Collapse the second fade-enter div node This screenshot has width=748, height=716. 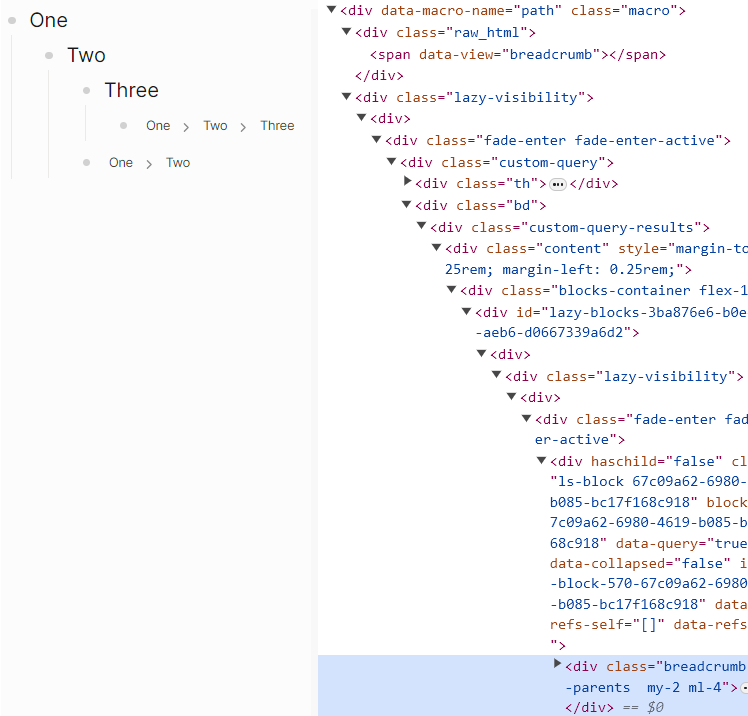[x=527, y=418]
